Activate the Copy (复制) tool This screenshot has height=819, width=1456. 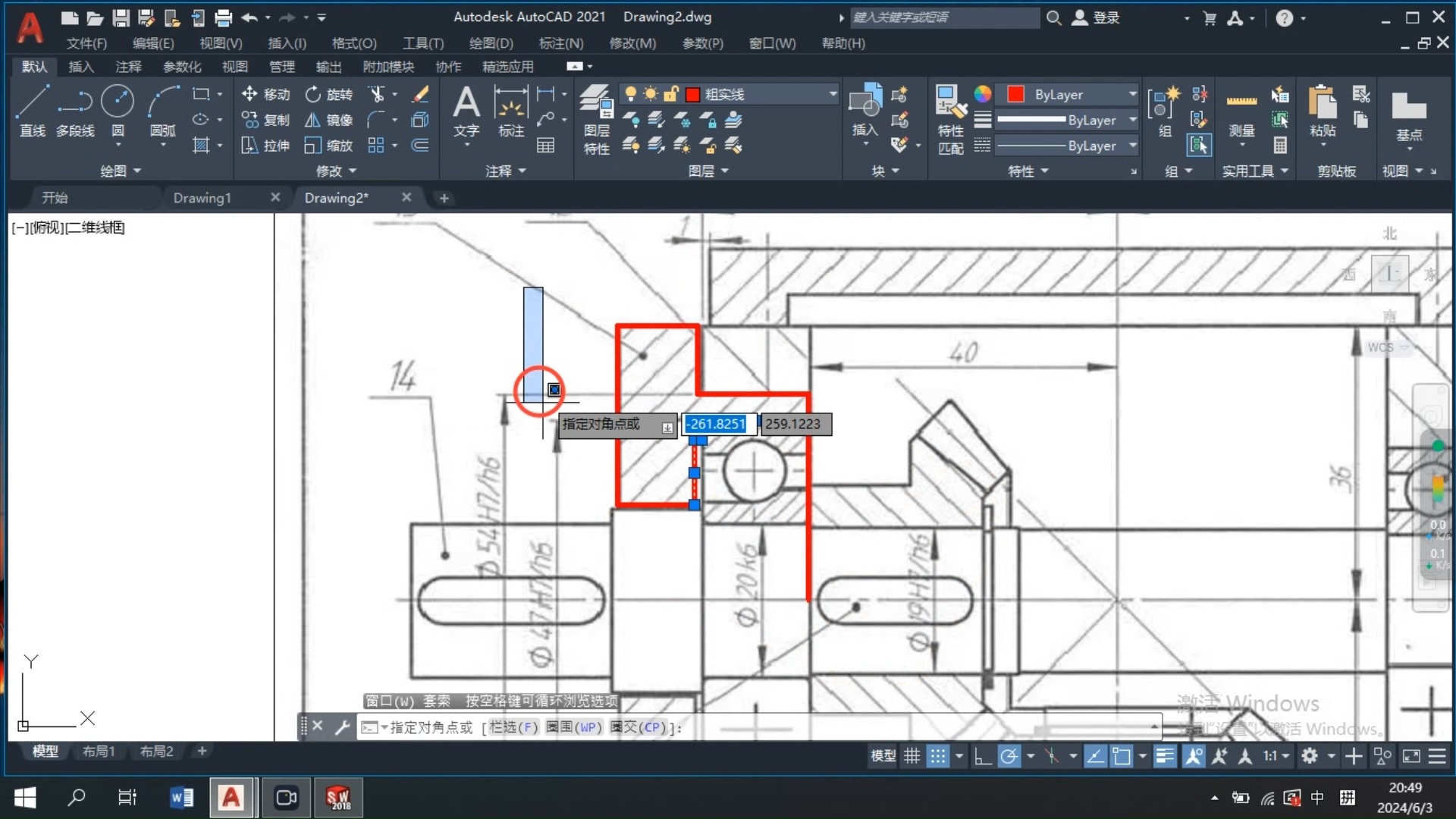(266, 120)
